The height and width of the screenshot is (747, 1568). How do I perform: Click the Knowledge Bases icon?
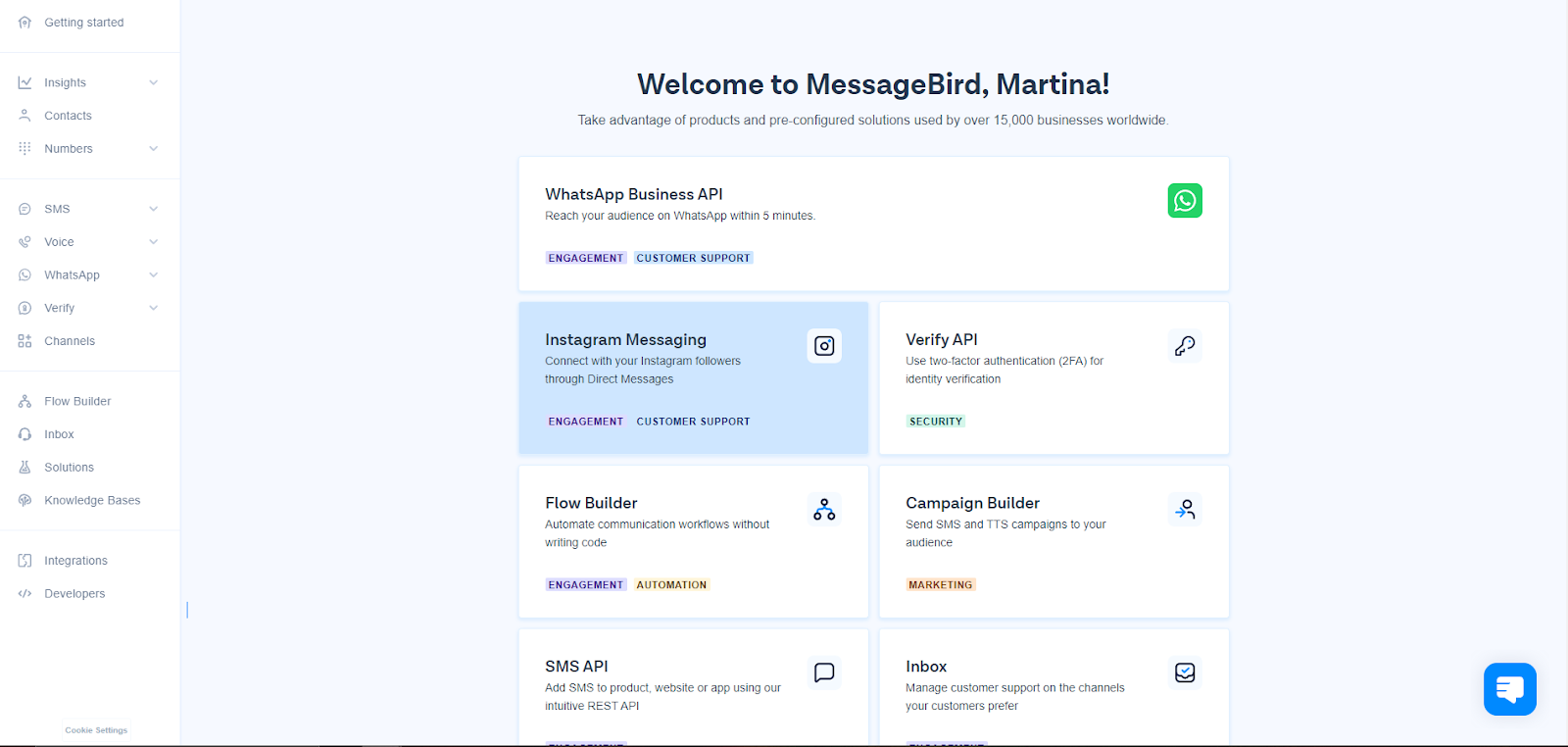click(x=24, y=500)
